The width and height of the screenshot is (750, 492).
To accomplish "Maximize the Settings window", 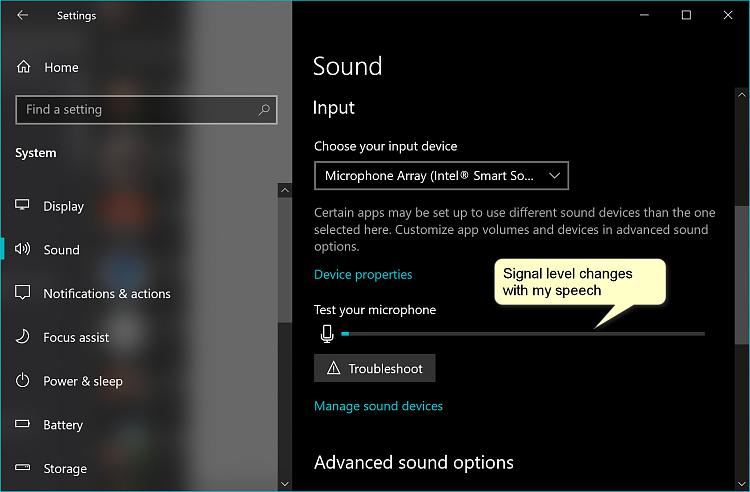I will click(x=686, y=15).
